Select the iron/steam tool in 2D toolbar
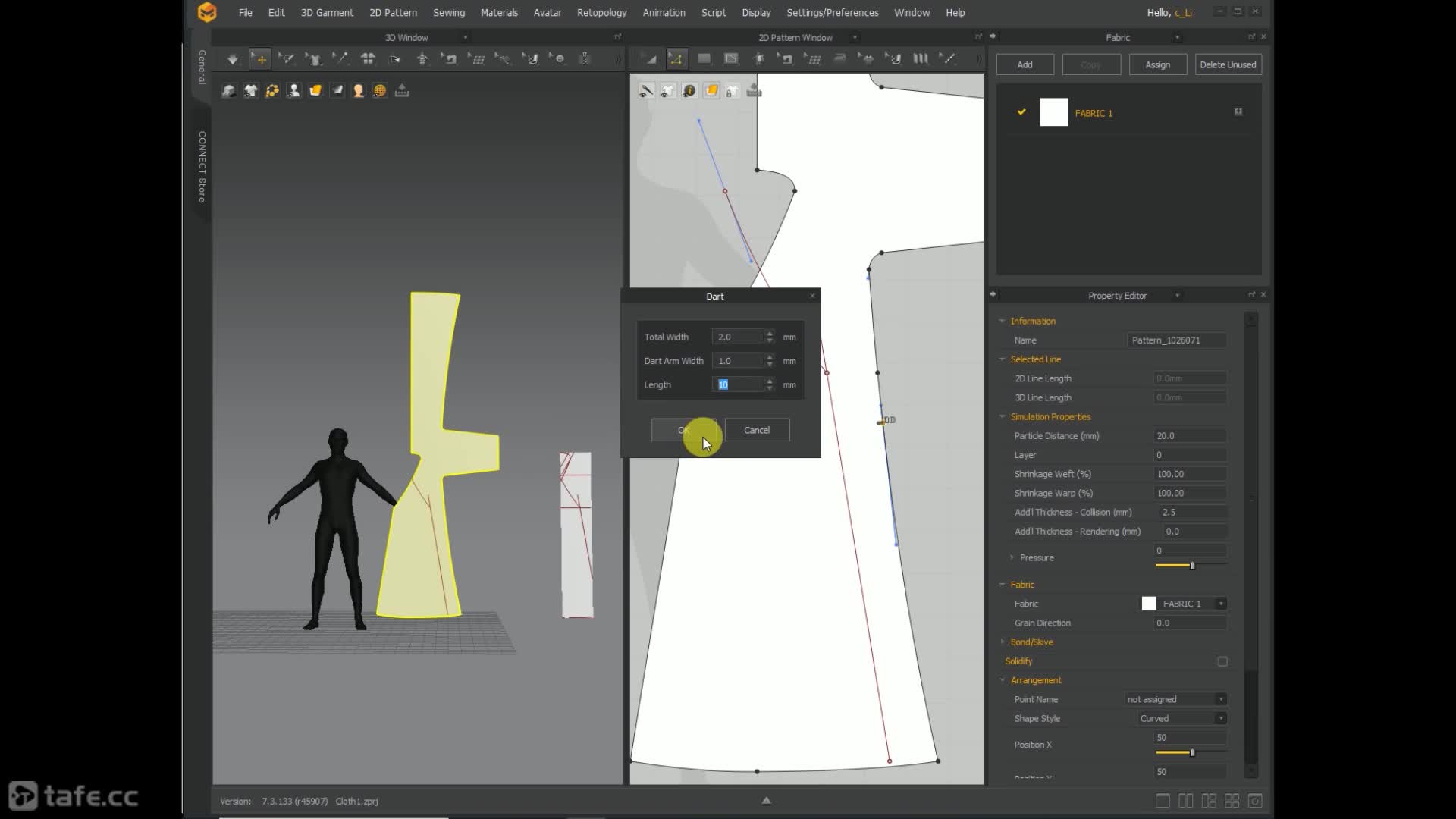The width and height of the screenshot is (1456, 819). tap(839, 59)
